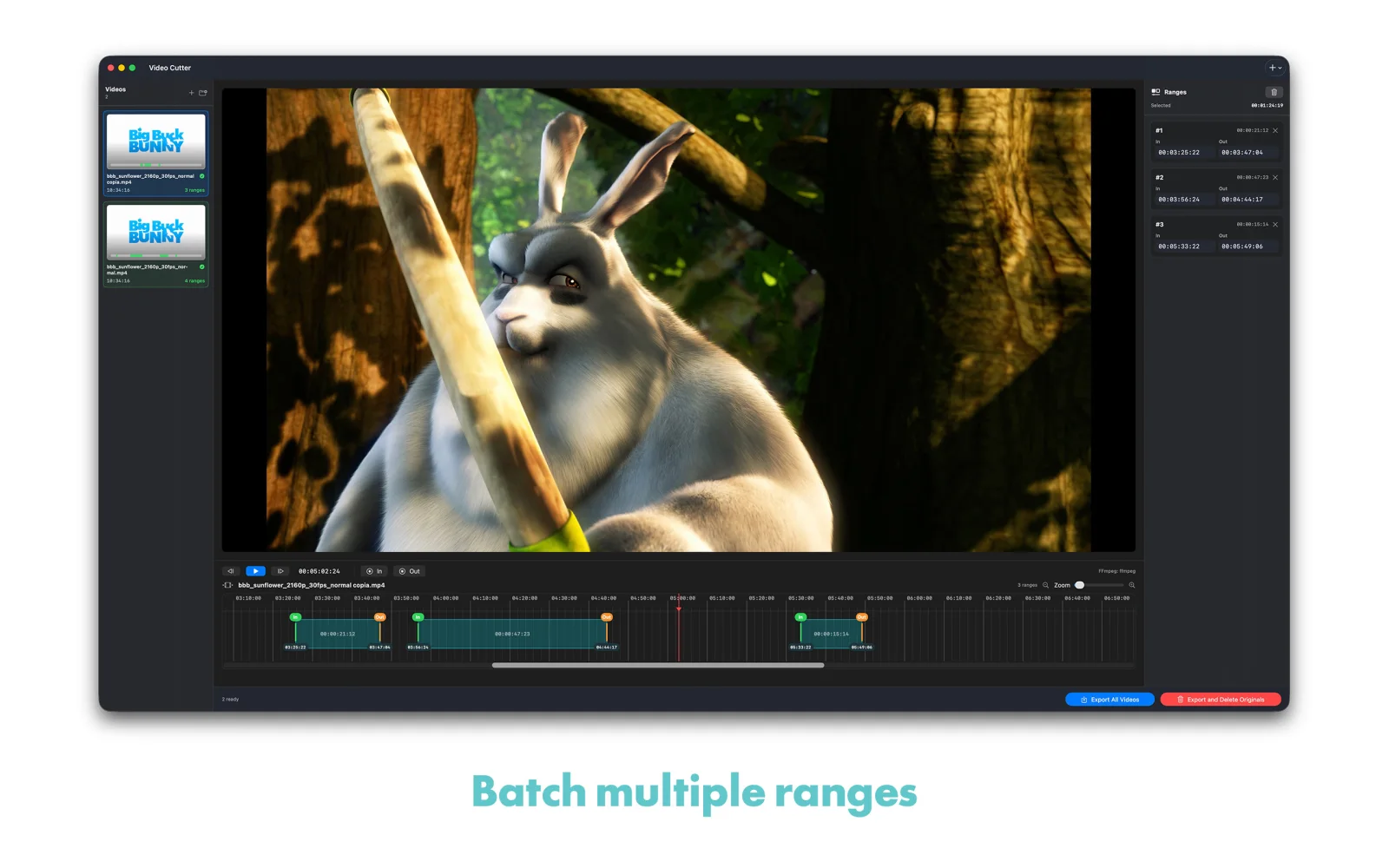Viewport: 1389px width, 868px height.
Task: Delete all ranges with the trash button
Action: click(1274, 92)
